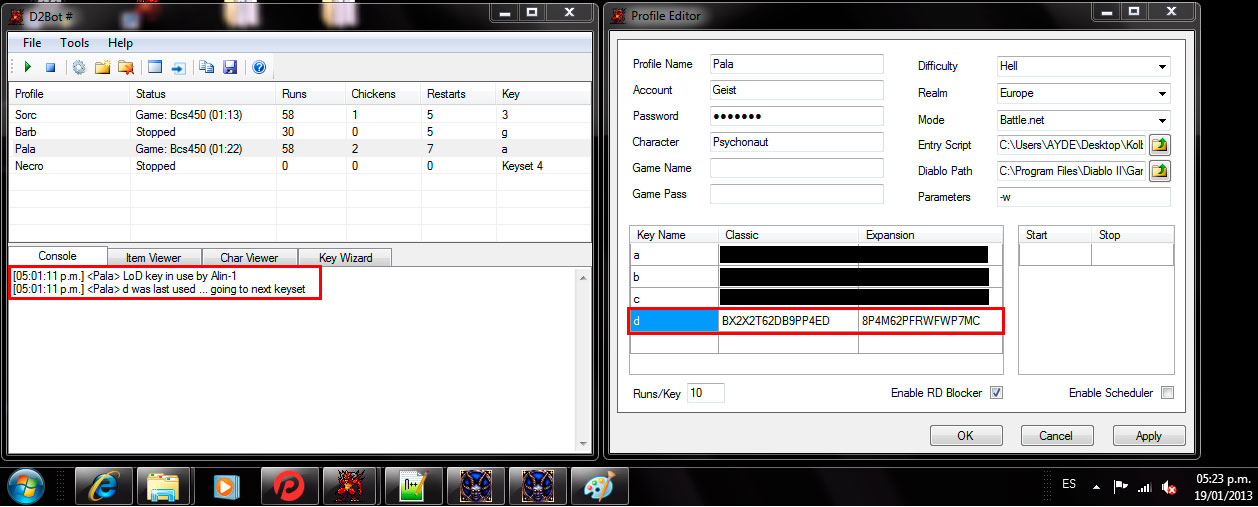Open network signal icon in tray

coord(1145,486)
